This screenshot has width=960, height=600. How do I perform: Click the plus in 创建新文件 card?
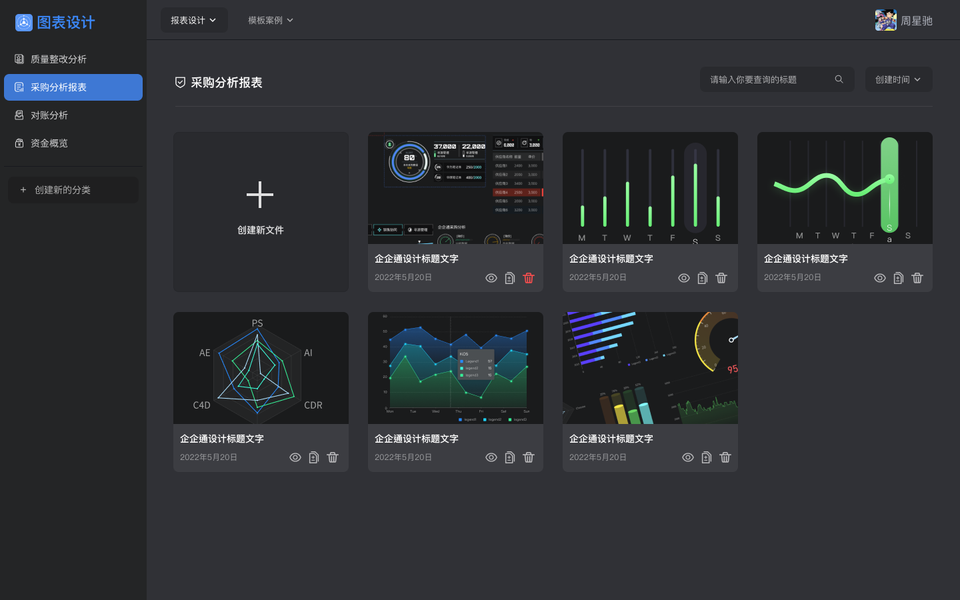click(260, 195)
